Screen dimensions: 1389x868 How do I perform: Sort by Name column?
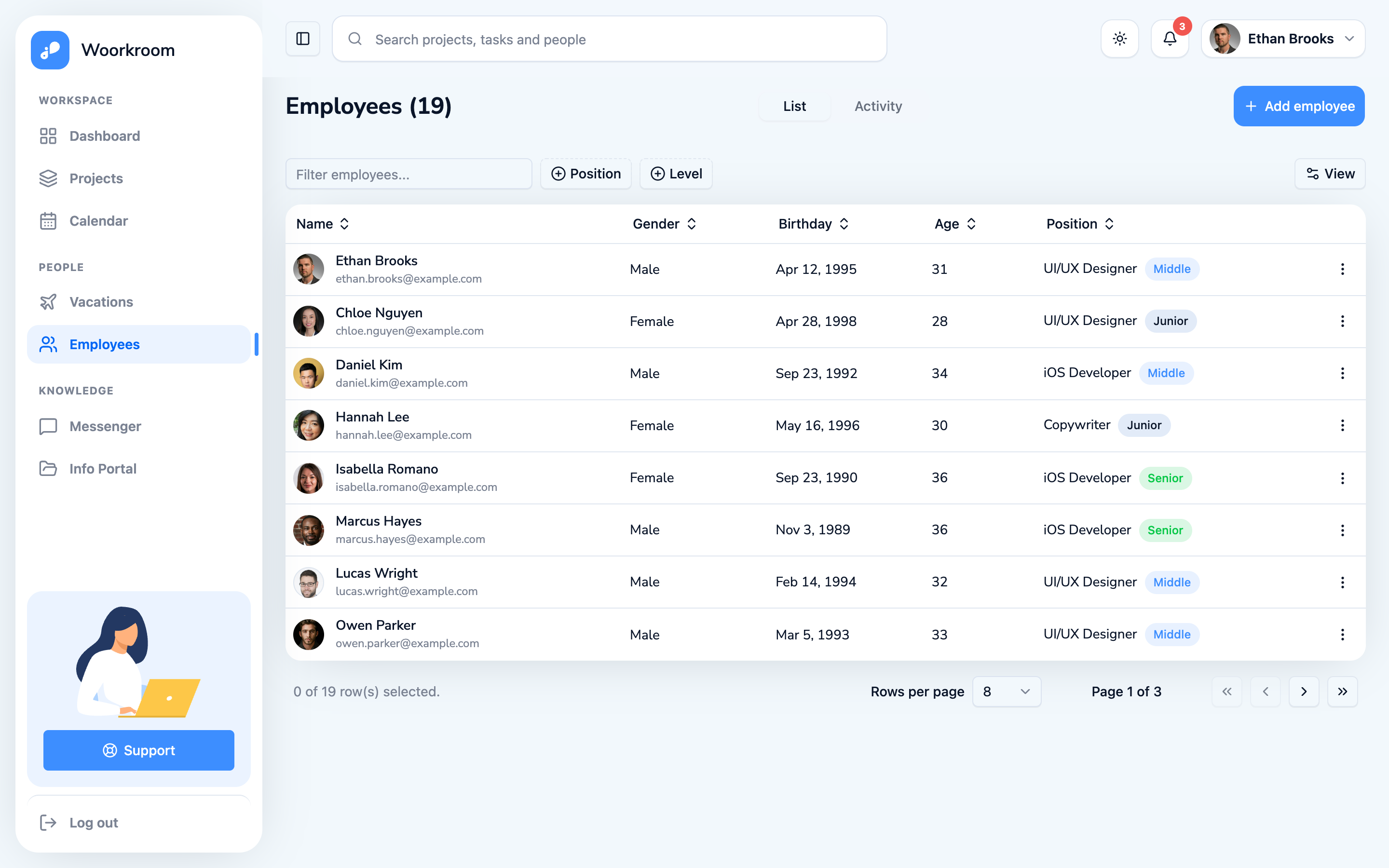[323, 224]
